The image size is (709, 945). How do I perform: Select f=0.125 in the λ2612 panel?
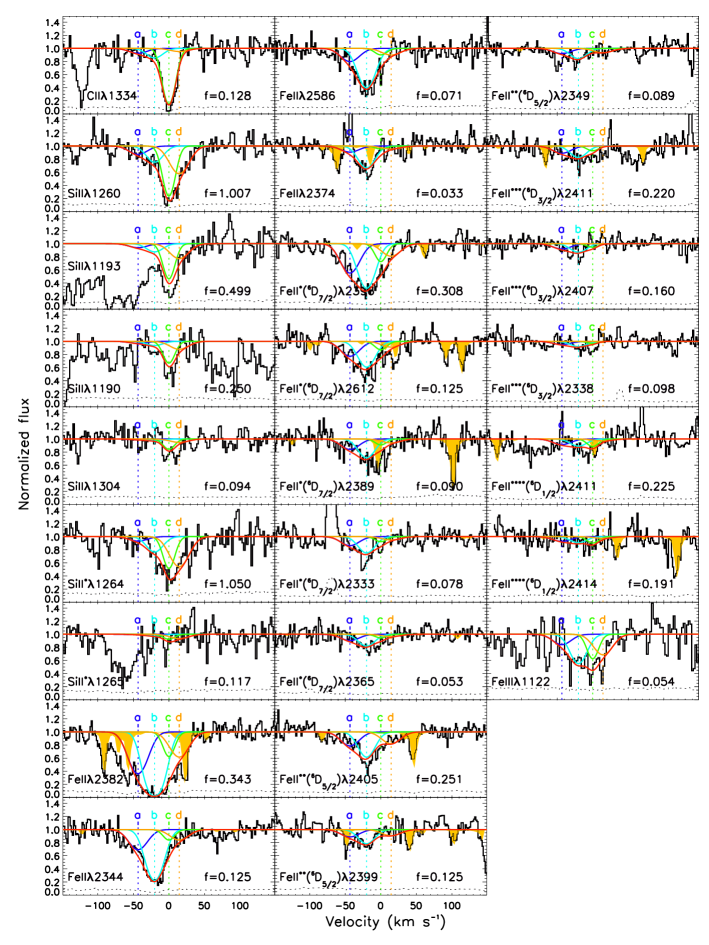(440, 389)
